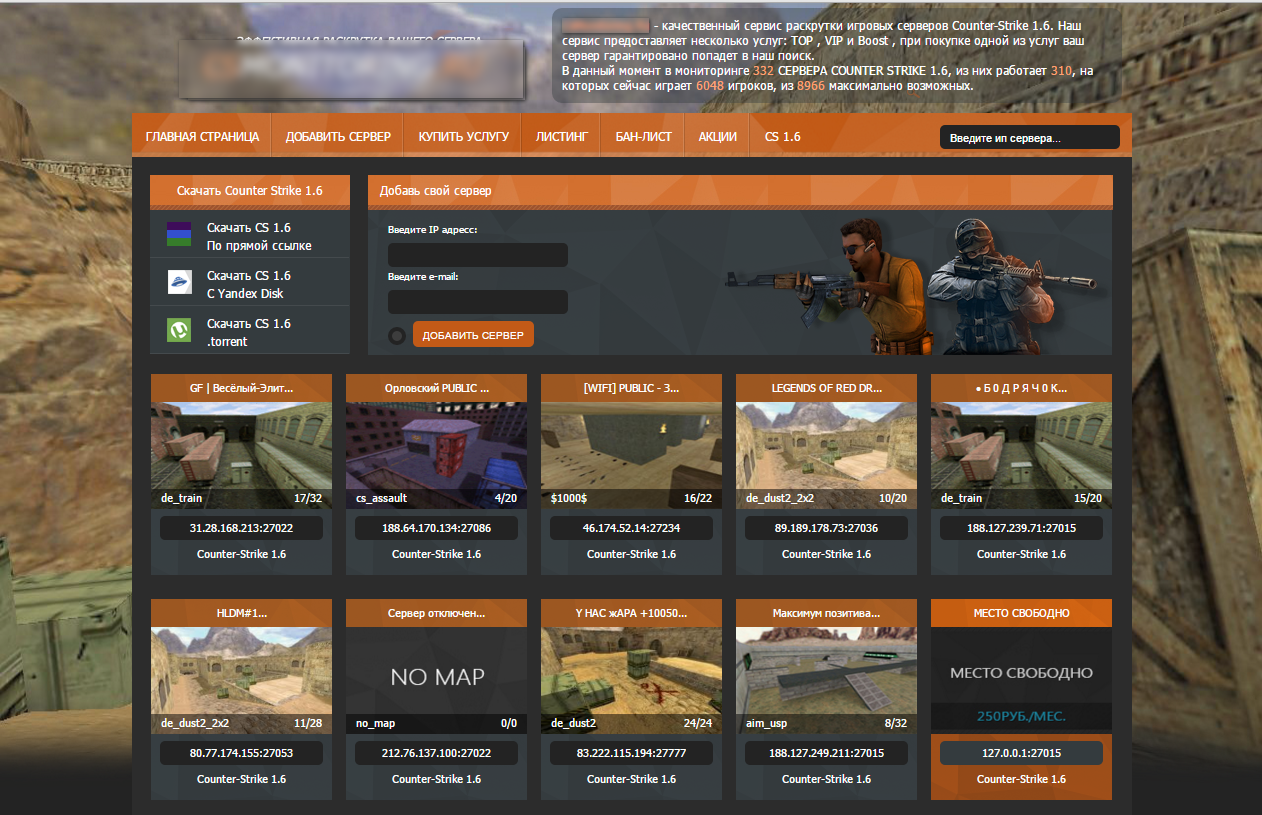
Task: Click the IP address 46.174.52.14:27234
Action: click(631, 528)
